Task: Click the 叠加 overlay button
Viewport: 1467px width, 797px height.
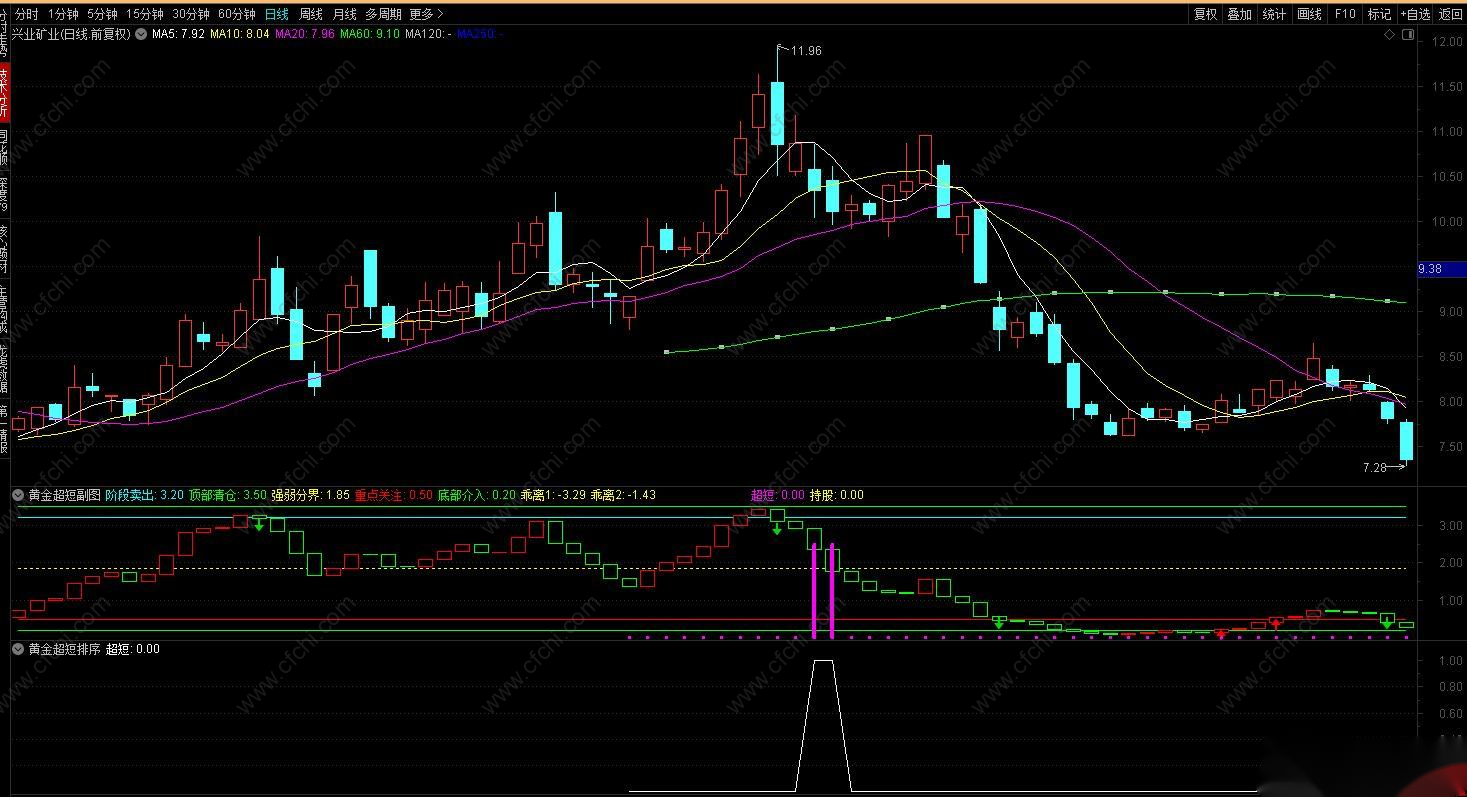Action: coord(1240,14)
